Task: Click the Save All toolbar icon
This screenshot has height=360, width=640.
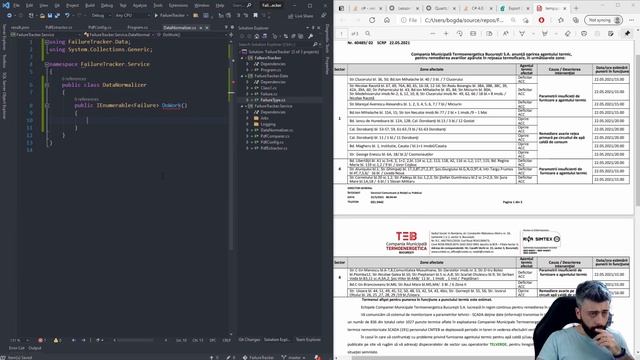Action: click(x=57, y=16)
